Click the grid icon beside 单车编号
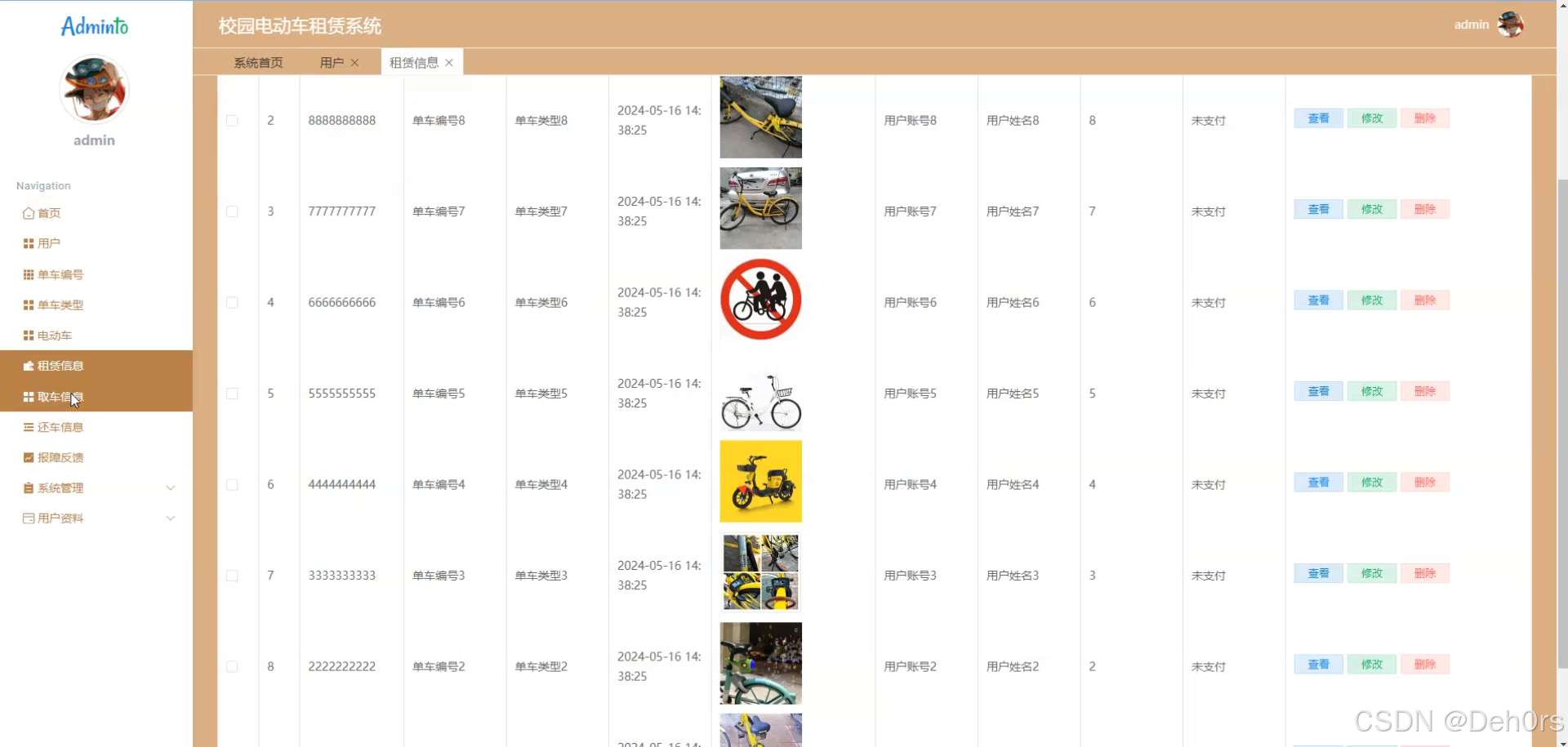The height and width of the screenshot is (747, 1568). pyautogui.click(x=29, y=274)
